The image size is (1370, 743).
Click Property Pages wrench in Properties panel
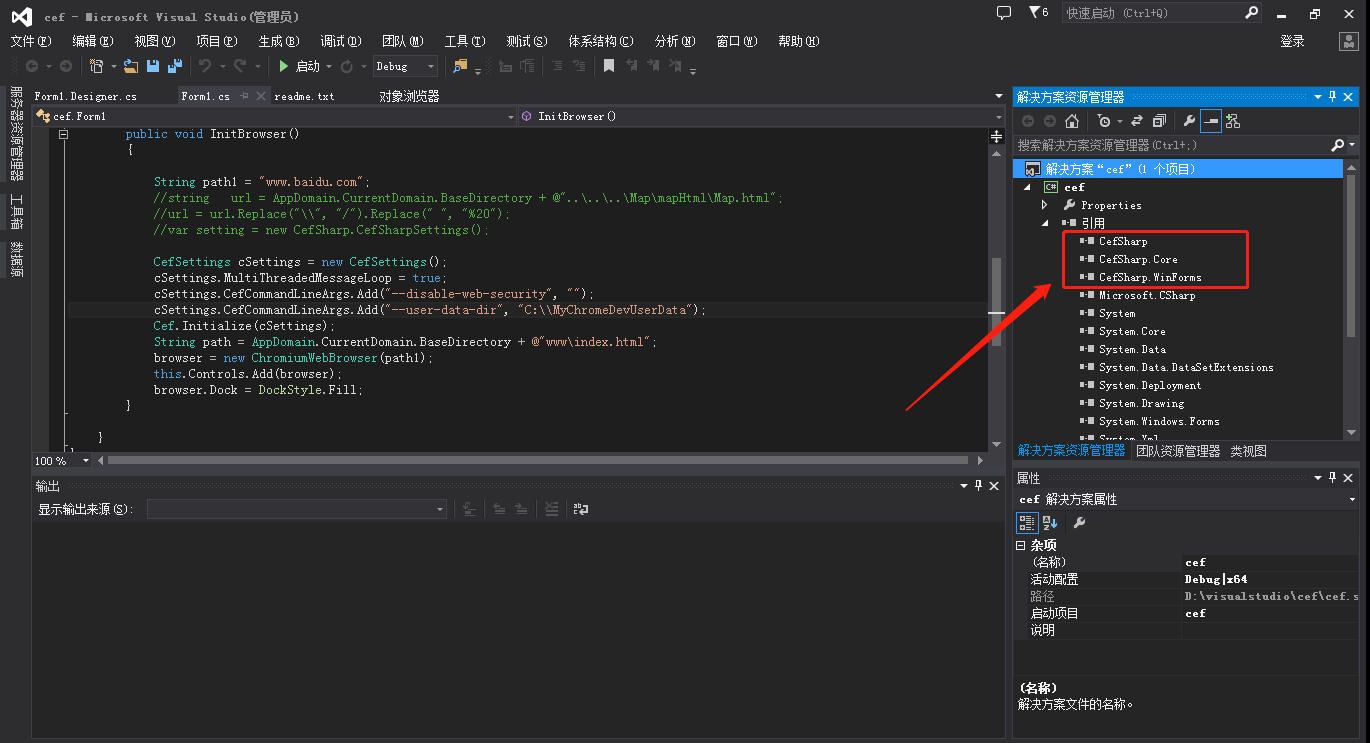(x=1080, y=522)
